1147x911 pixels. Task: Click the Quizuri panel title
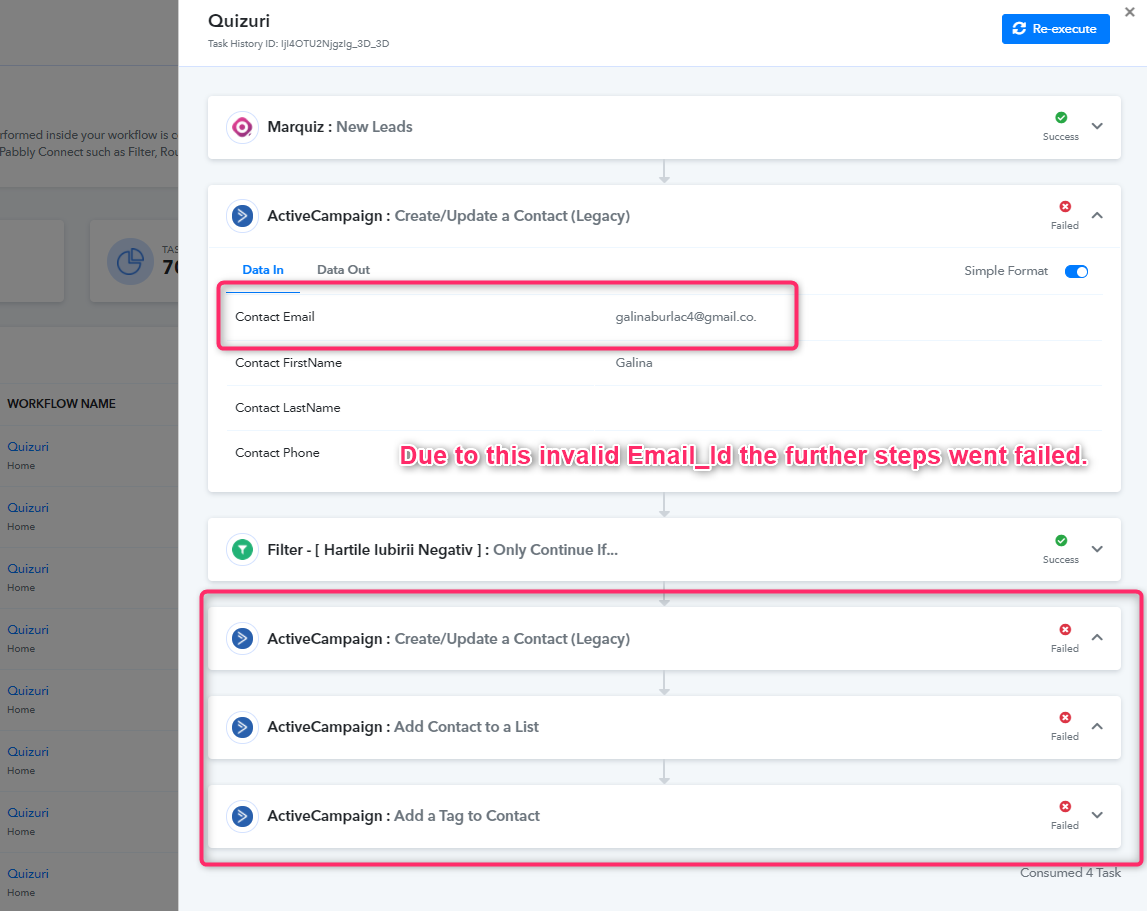click(x=238, y=21)
